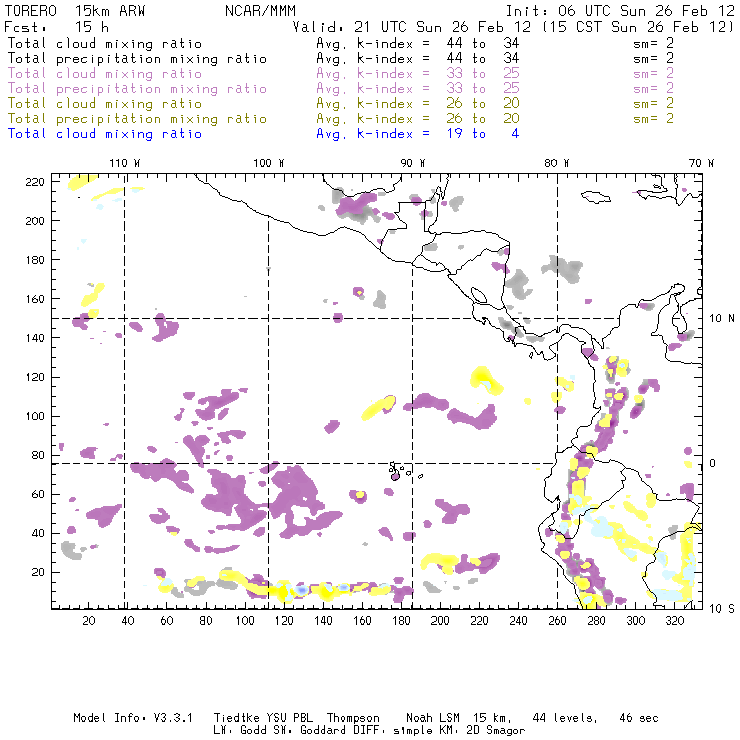Click the "80" tick on the vertical axis
Image resolution: width=740 pixels, height=740 pixels.
click(x=38, y=455)
